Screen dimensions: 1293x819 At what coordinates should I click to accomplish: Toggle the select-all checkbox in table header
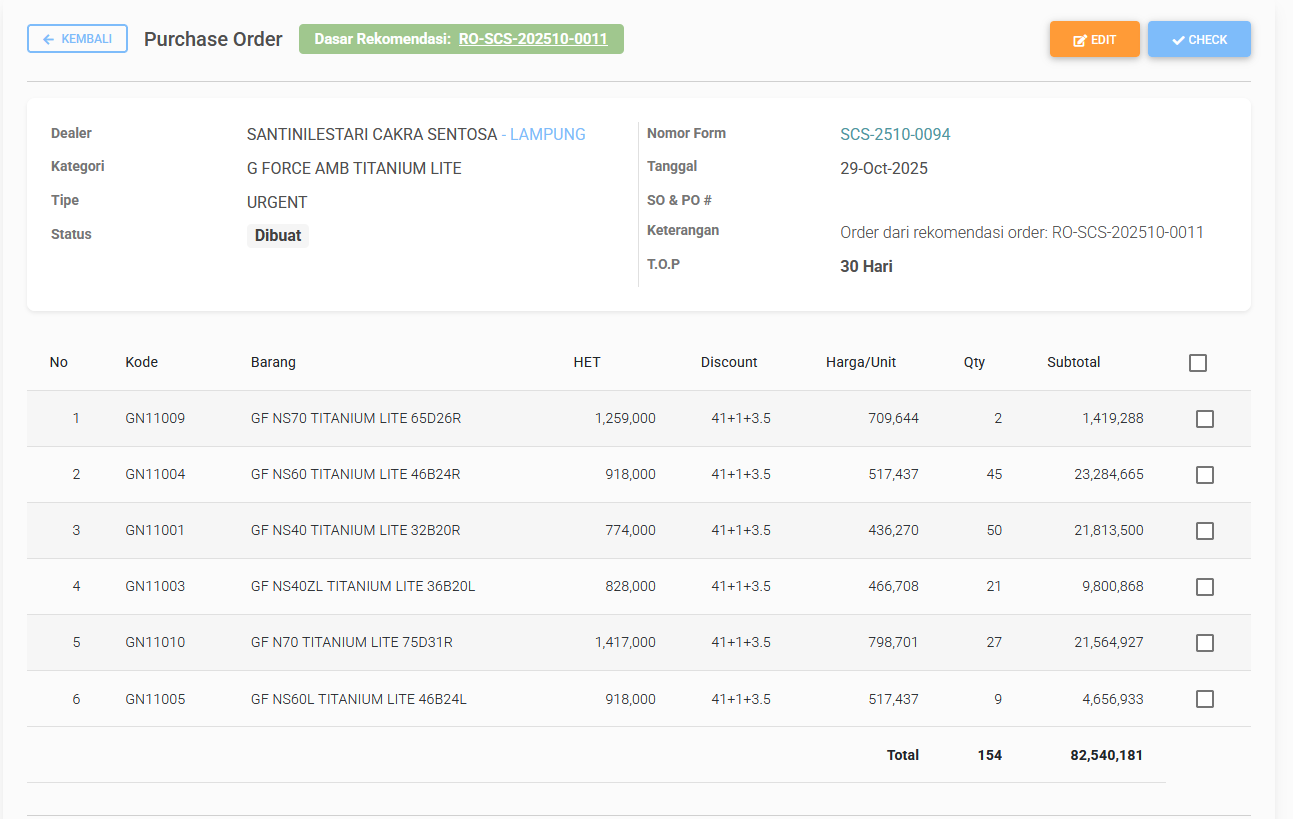coord(1197,363)
